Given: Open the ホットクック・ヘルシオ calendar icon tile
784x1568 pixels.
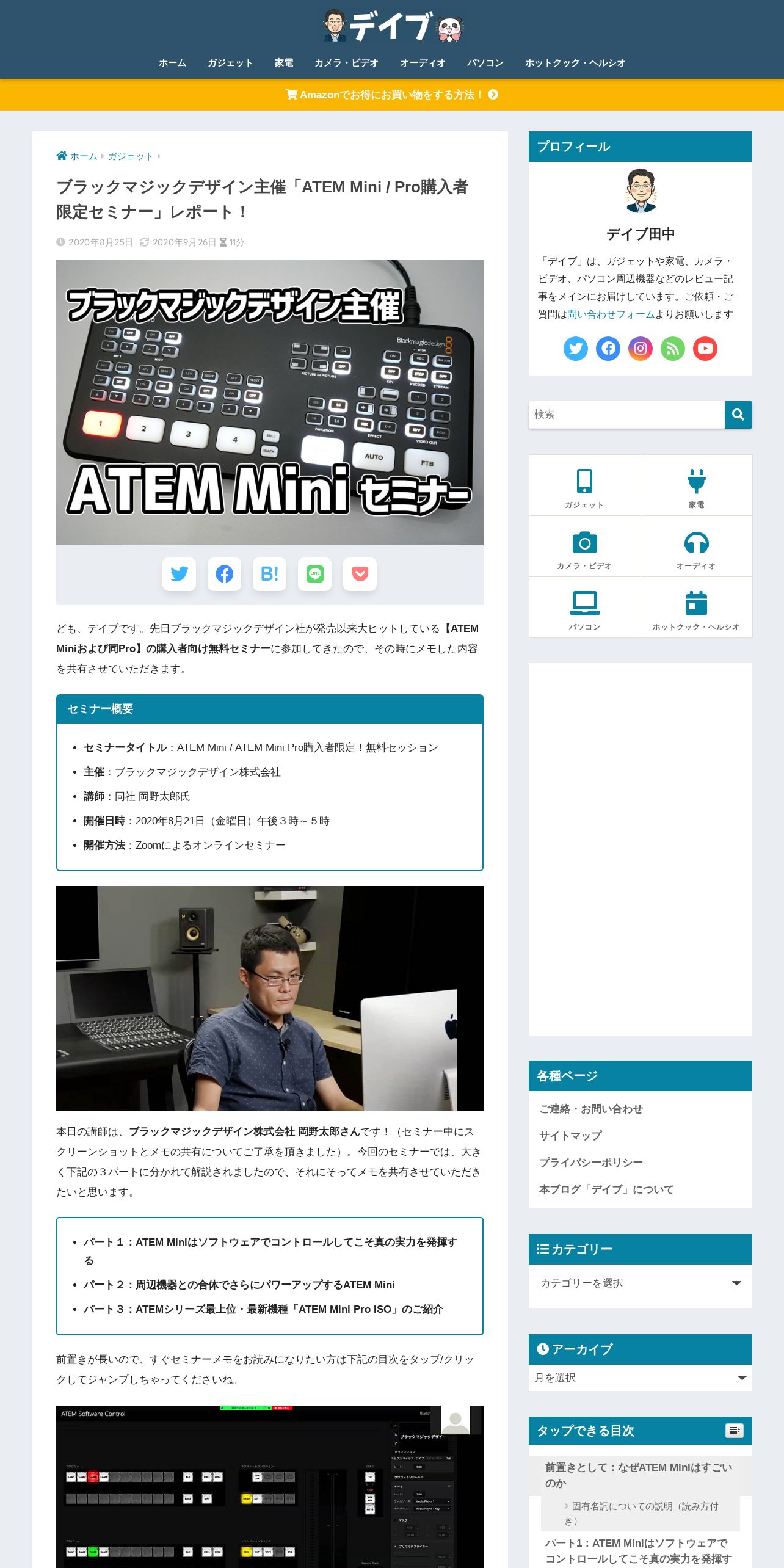Looking at the screenshot, I should click(697, 608).
